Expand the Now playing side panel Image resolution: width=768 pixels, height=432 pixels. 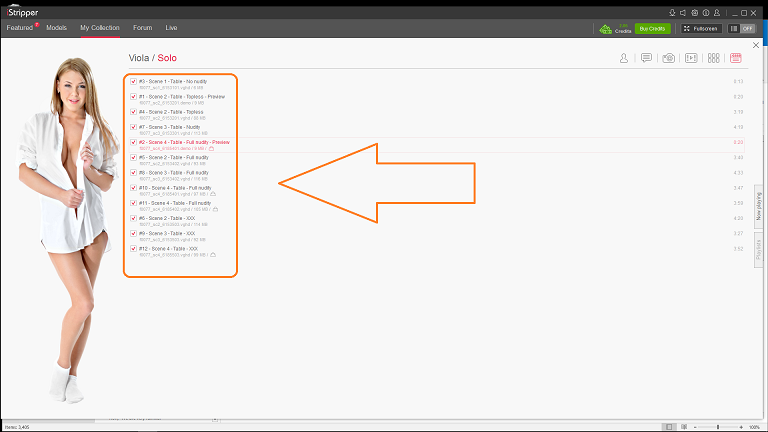pyautogui.click(x=758, y=205)
